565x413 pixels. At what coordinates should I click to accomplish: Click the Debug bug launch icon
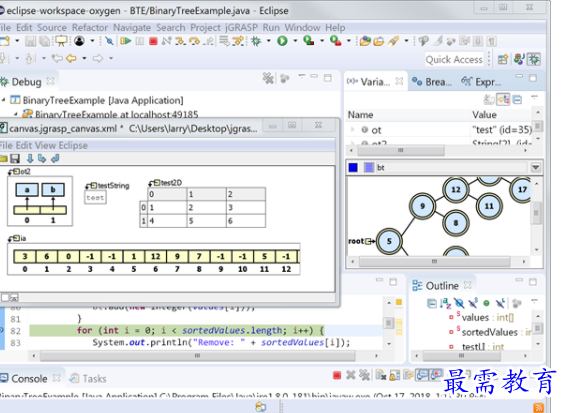click(256, 41)
